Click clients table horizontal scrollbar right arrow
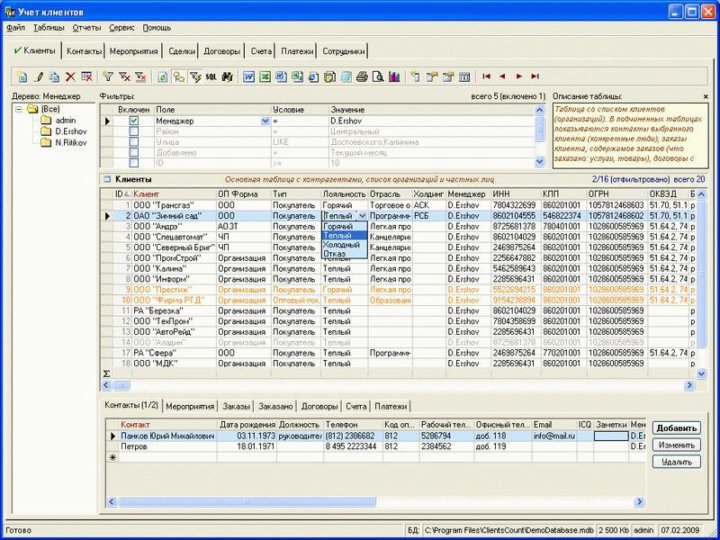This screenshot has height=540, width=720. [690, 385]
